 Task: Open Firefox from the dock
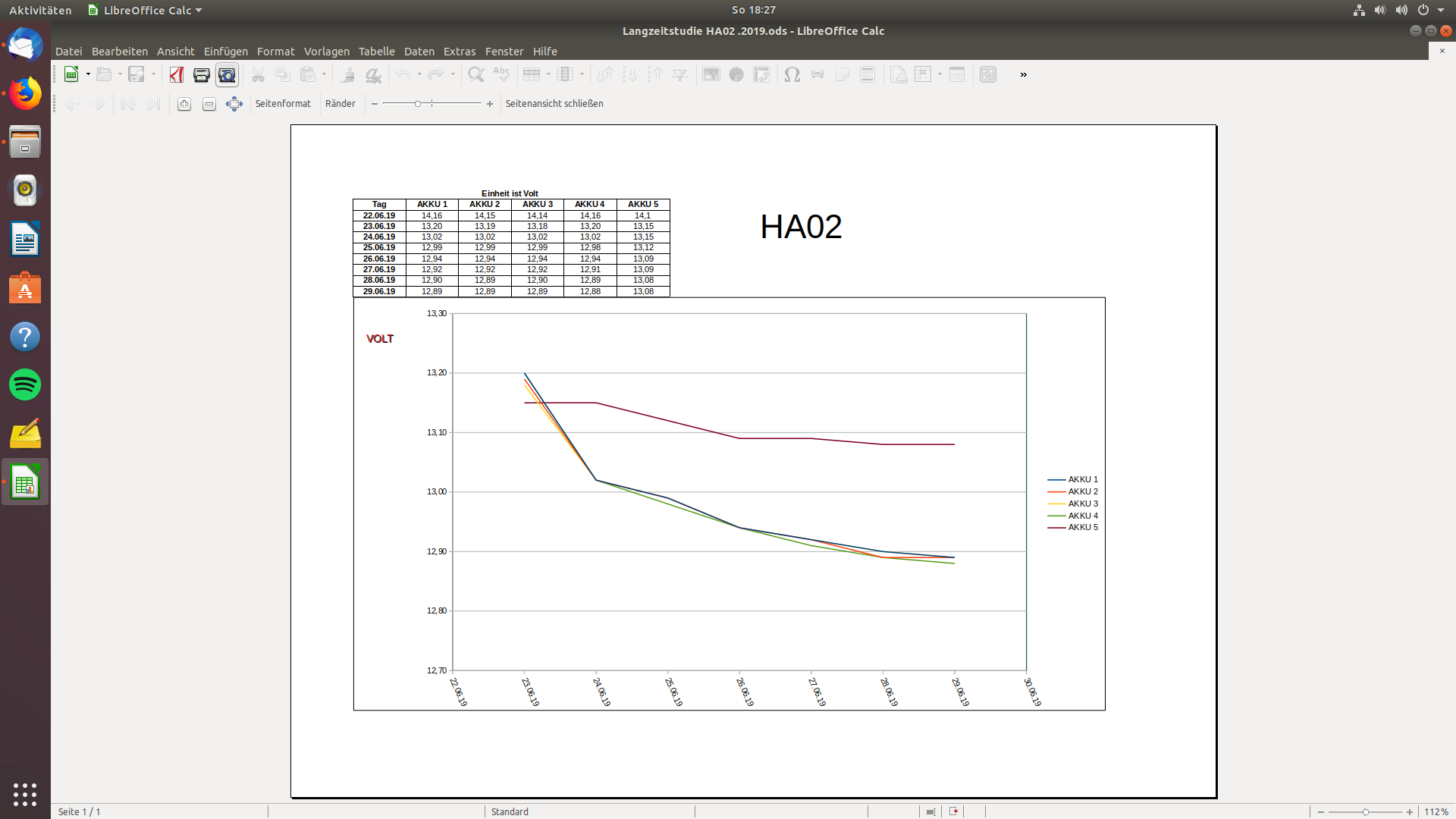point(25,94)
